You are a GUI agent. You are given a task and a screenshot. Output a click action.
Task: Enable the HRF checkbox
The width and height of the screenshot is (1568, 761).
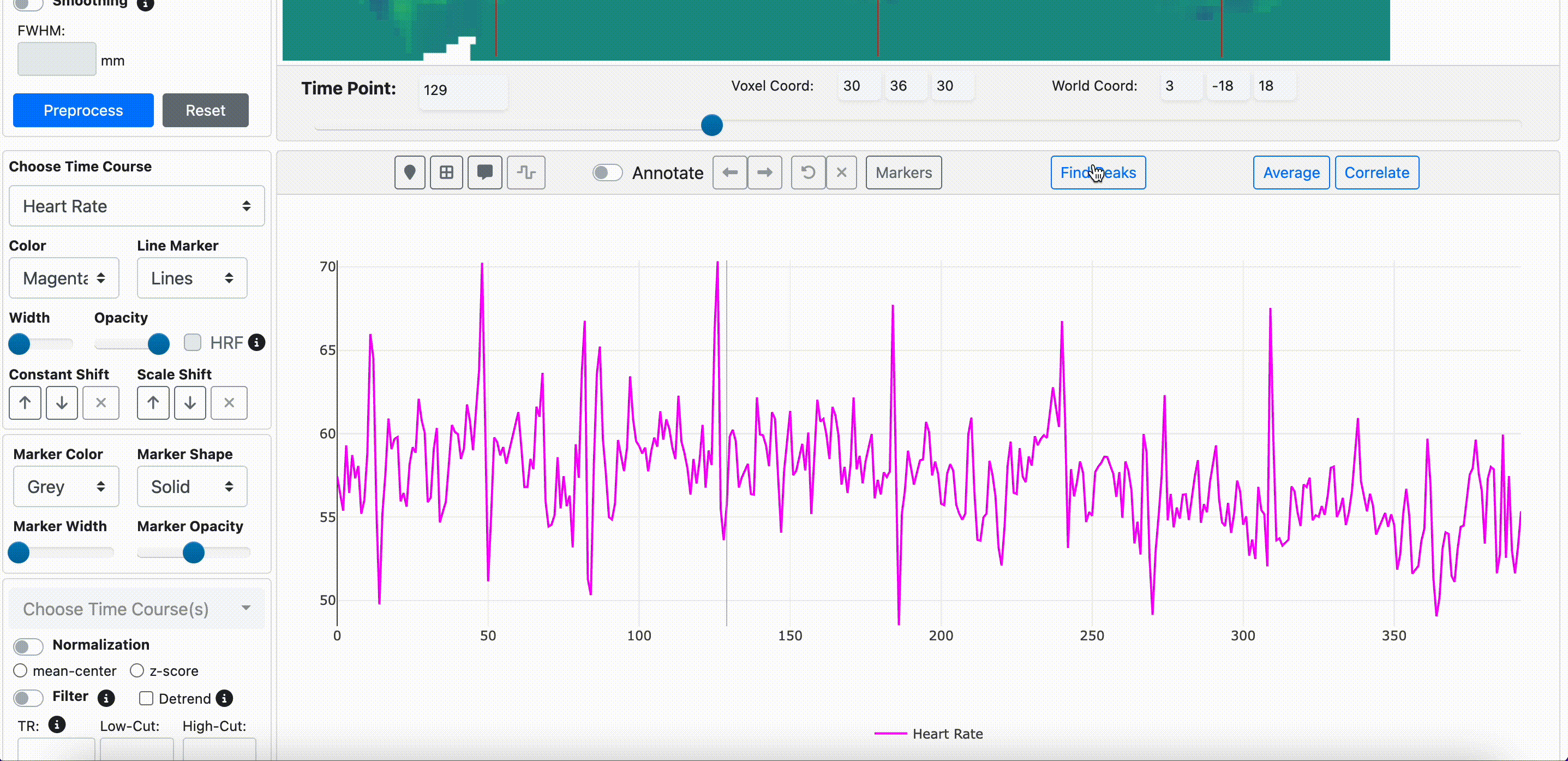tap(193, 342)
